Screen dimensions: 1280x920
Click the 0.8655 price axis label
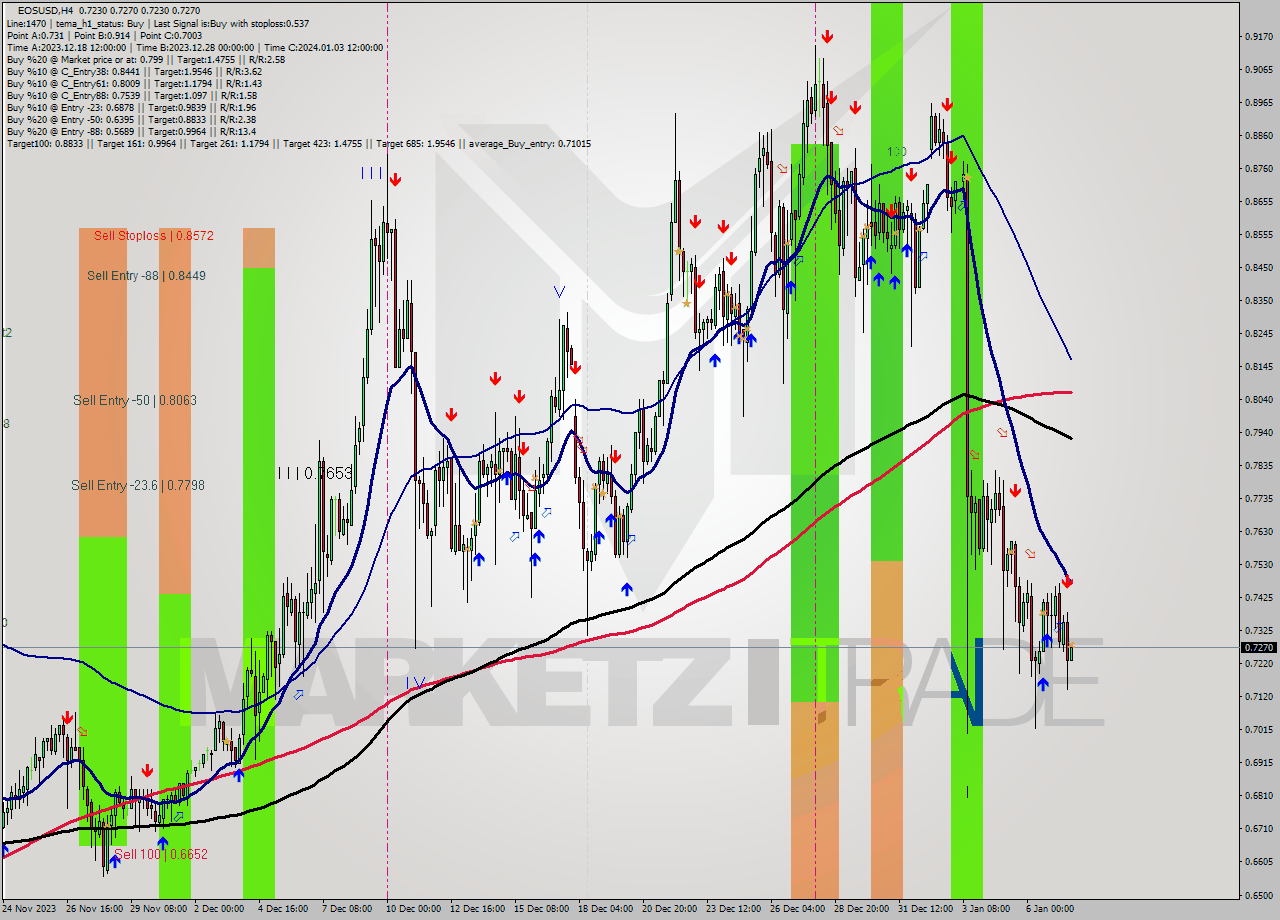[1258, 202]
